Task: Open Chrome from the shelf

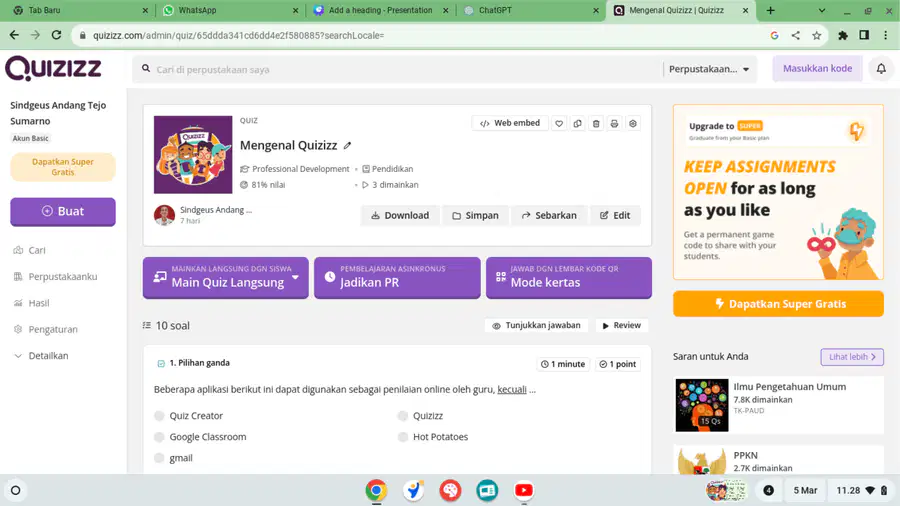Action: 376,491
